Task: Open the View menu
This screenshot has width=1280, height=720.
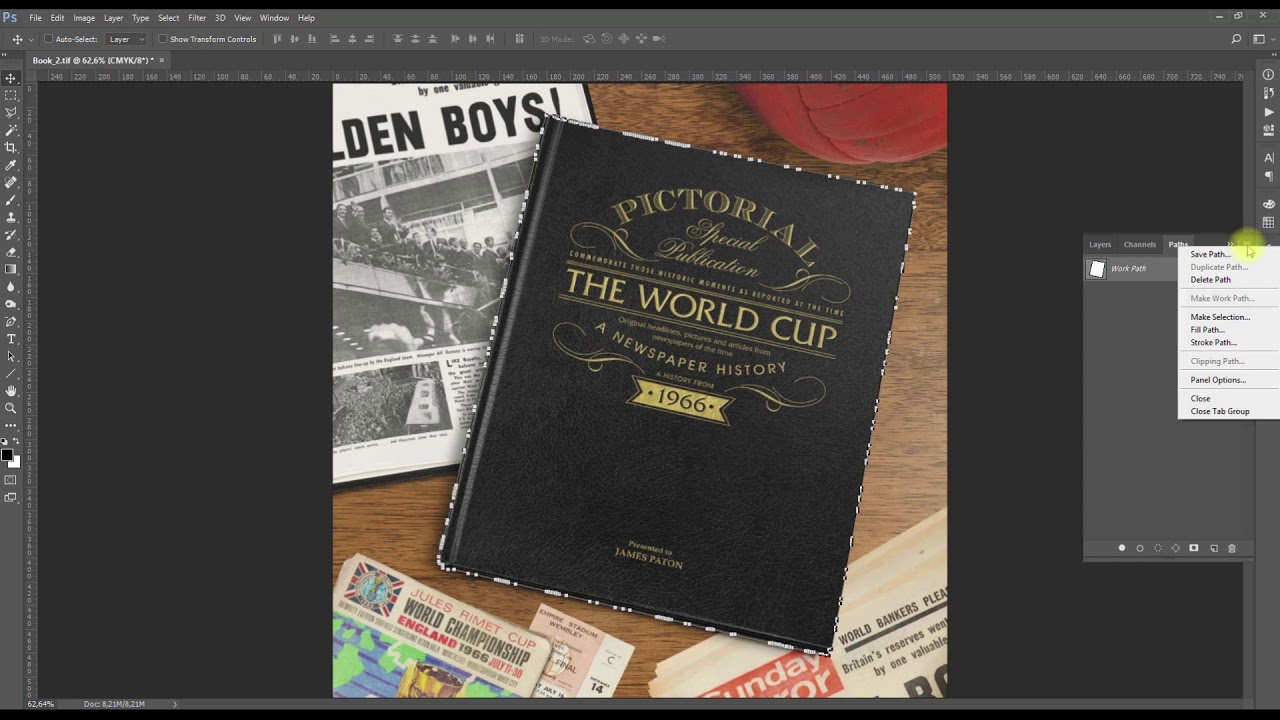Action: (242, 18)
